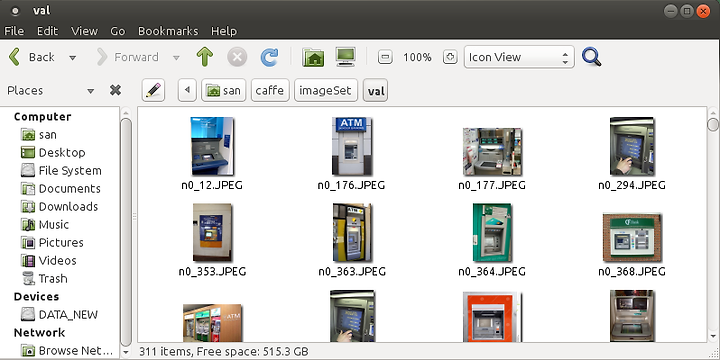Image resolution: width=720 pixels, height=360 pixels.
Task: Open Trash in the sidebar
Action: (x=44, y=279)
